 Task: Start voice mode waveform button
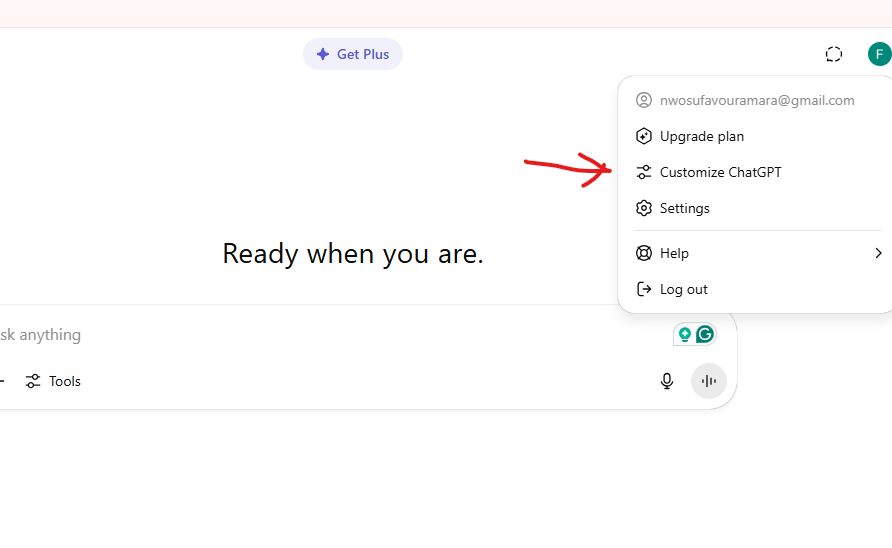click(708, 381)
